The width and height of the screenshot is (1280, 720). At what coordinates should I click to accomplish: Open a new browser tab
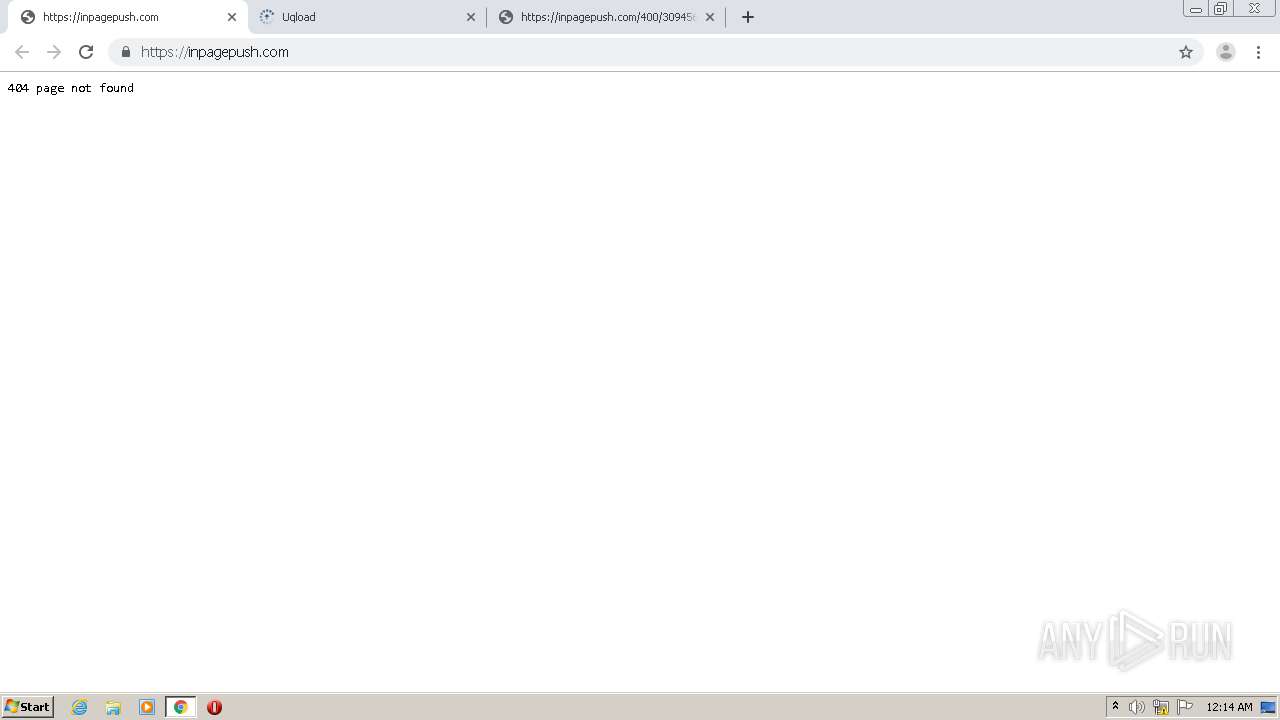(748, 17)
